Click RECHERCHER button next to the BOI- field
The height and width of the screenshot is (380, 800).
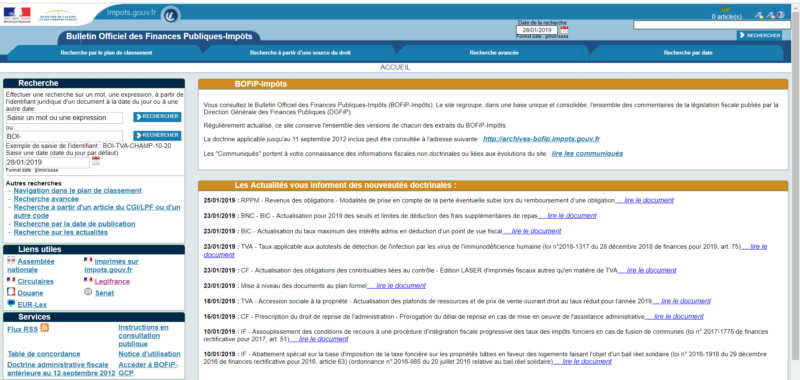click(x=157, y=135)
